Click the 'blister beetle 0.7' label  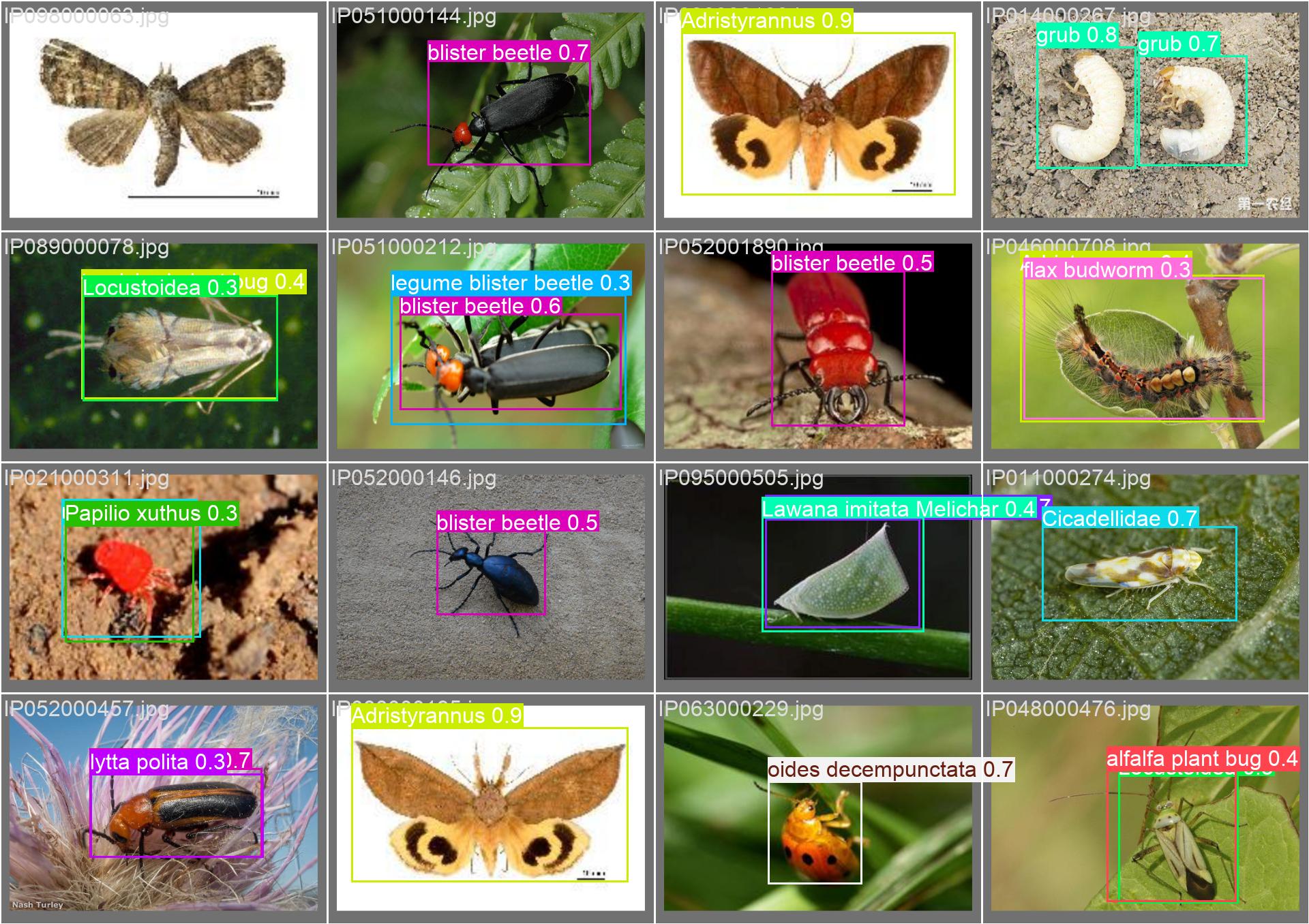(x=508, y=52)
